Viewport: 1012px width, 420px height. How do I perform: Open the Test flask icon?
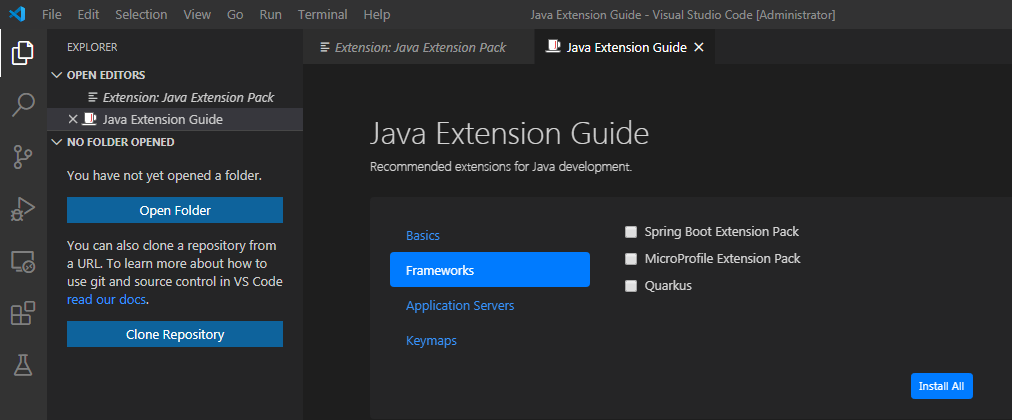click(23, 366)
